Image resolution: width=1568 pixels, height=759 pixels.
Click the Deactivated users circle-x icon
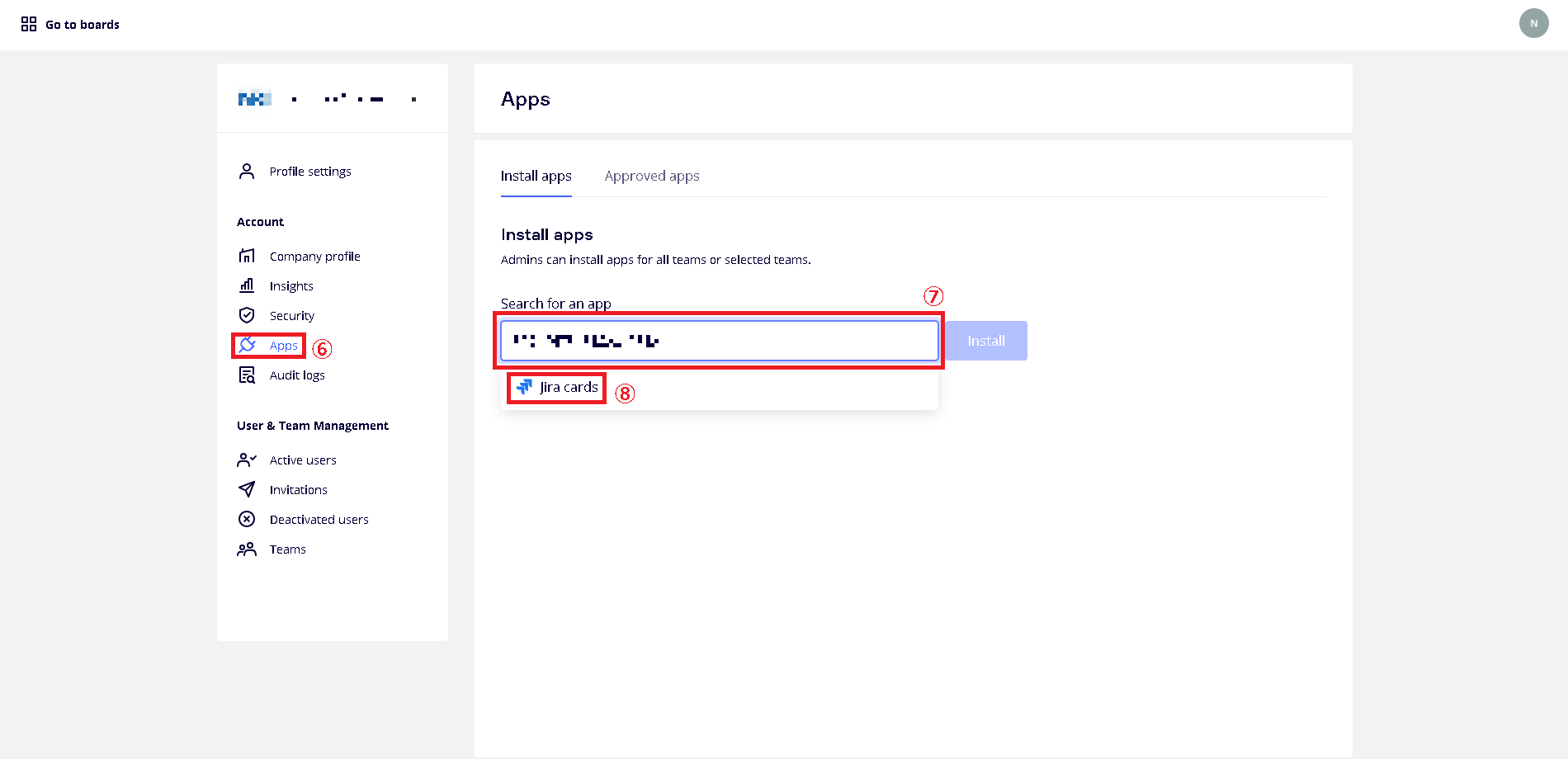[247, 519]
